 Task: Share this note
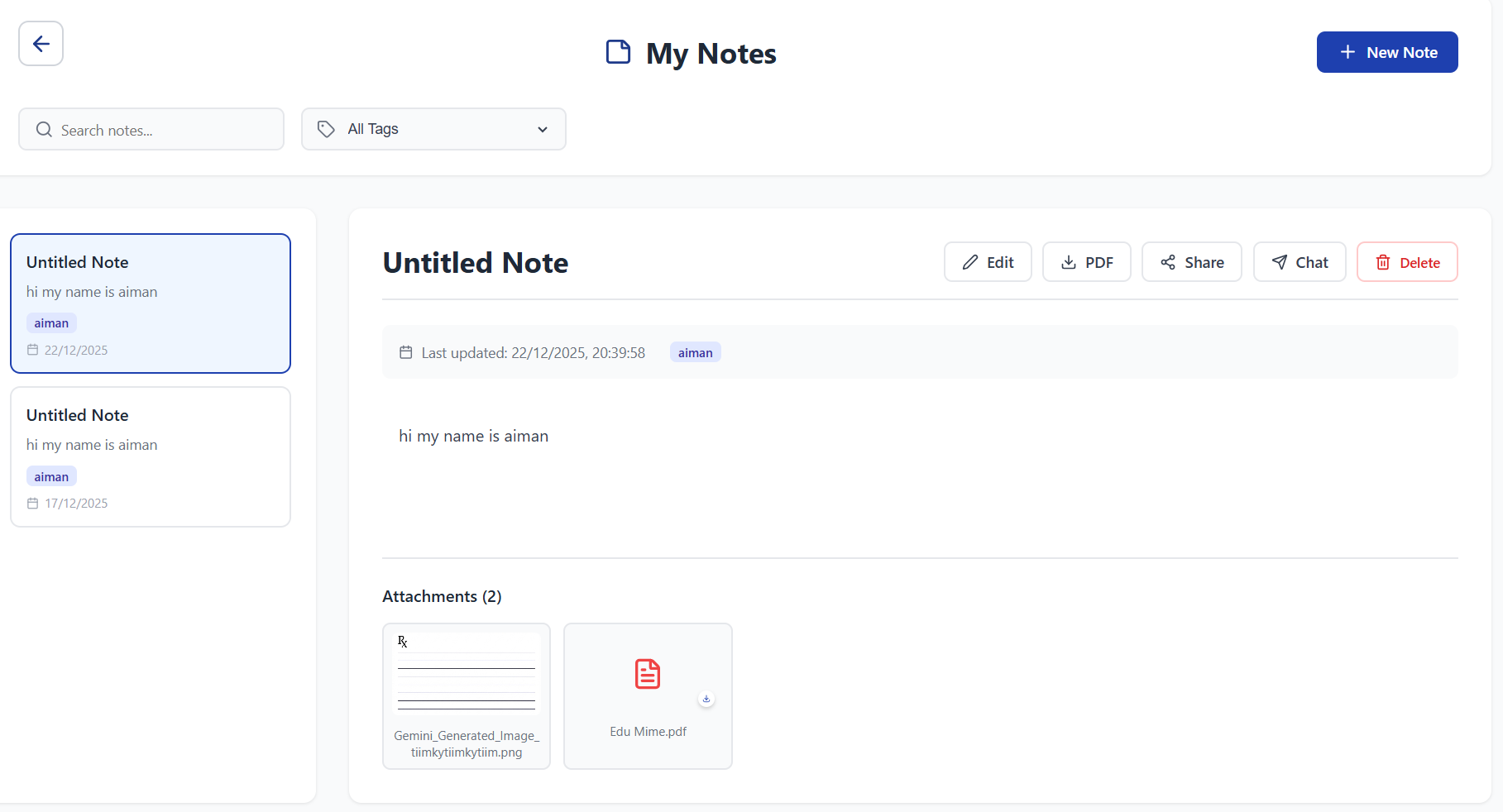(1192, 262)
